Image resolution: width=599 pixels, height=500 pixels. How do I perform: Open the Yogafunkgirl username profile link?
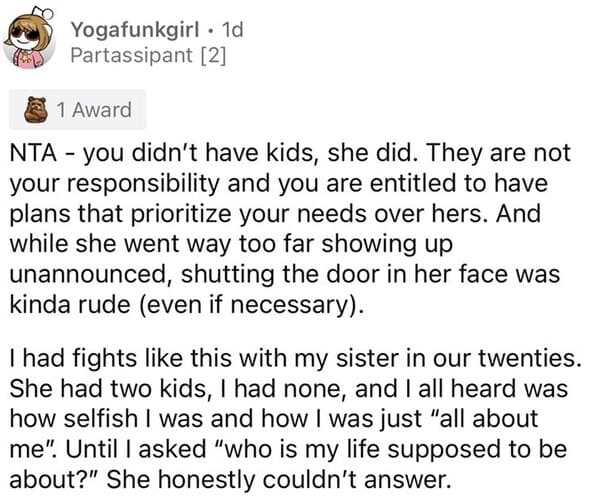pyautogui.click(x=135, y=30)
